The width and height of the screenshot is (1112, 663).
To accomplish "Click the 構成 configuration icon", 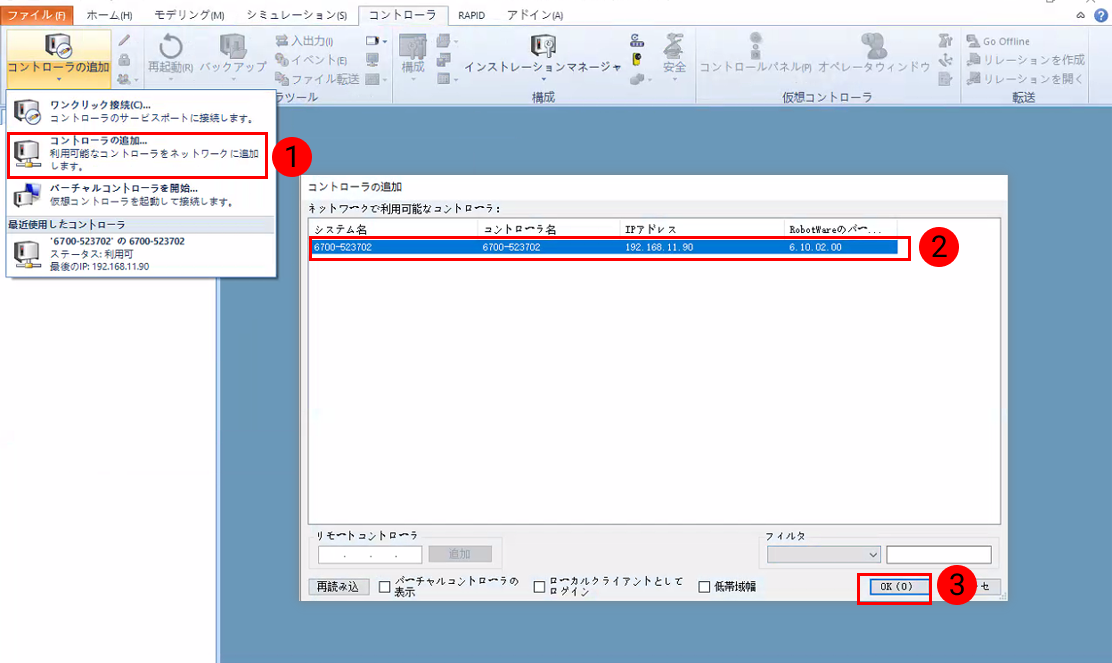I will pyautogui.click(x=412, y=46).
